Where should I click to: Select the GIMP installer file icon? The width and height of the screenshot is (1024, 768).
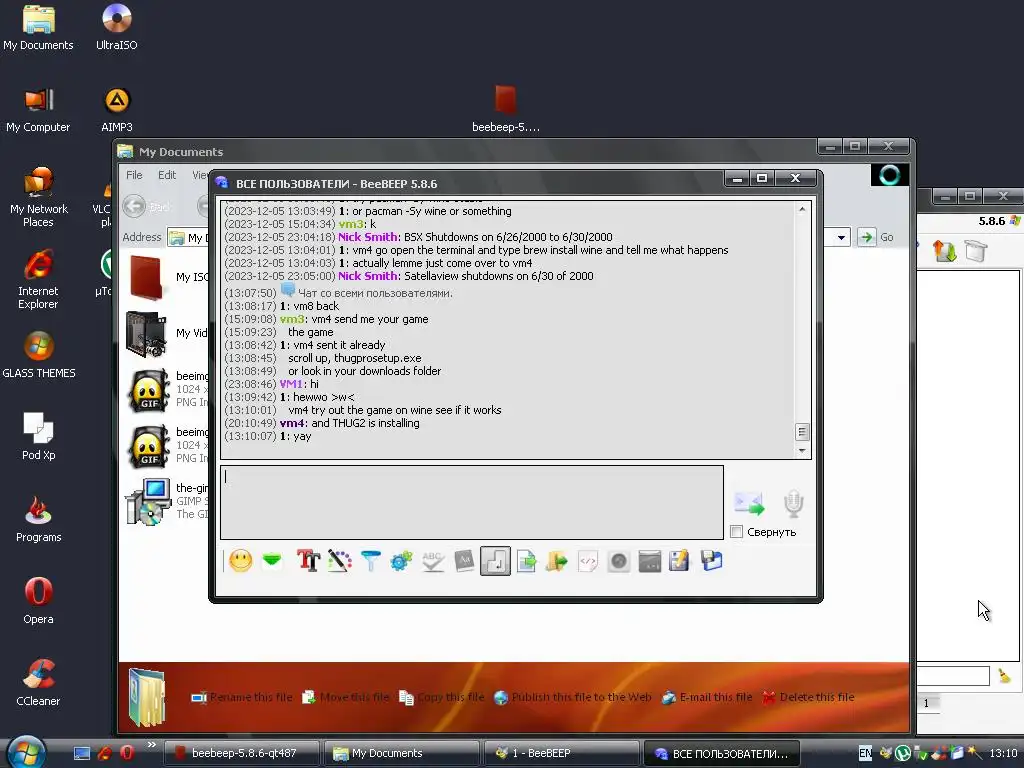[x=148, y=502]
